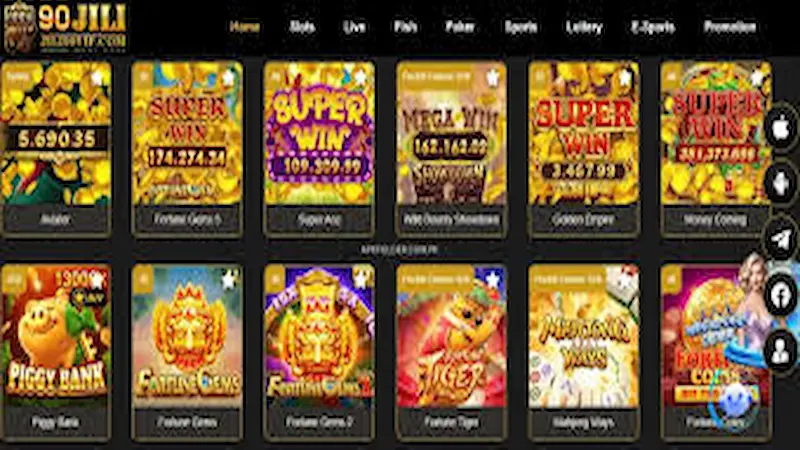Viewport: 800px width, 450px height.
Task: Open the Apple iOS download icon
Action: pos(781,128)
